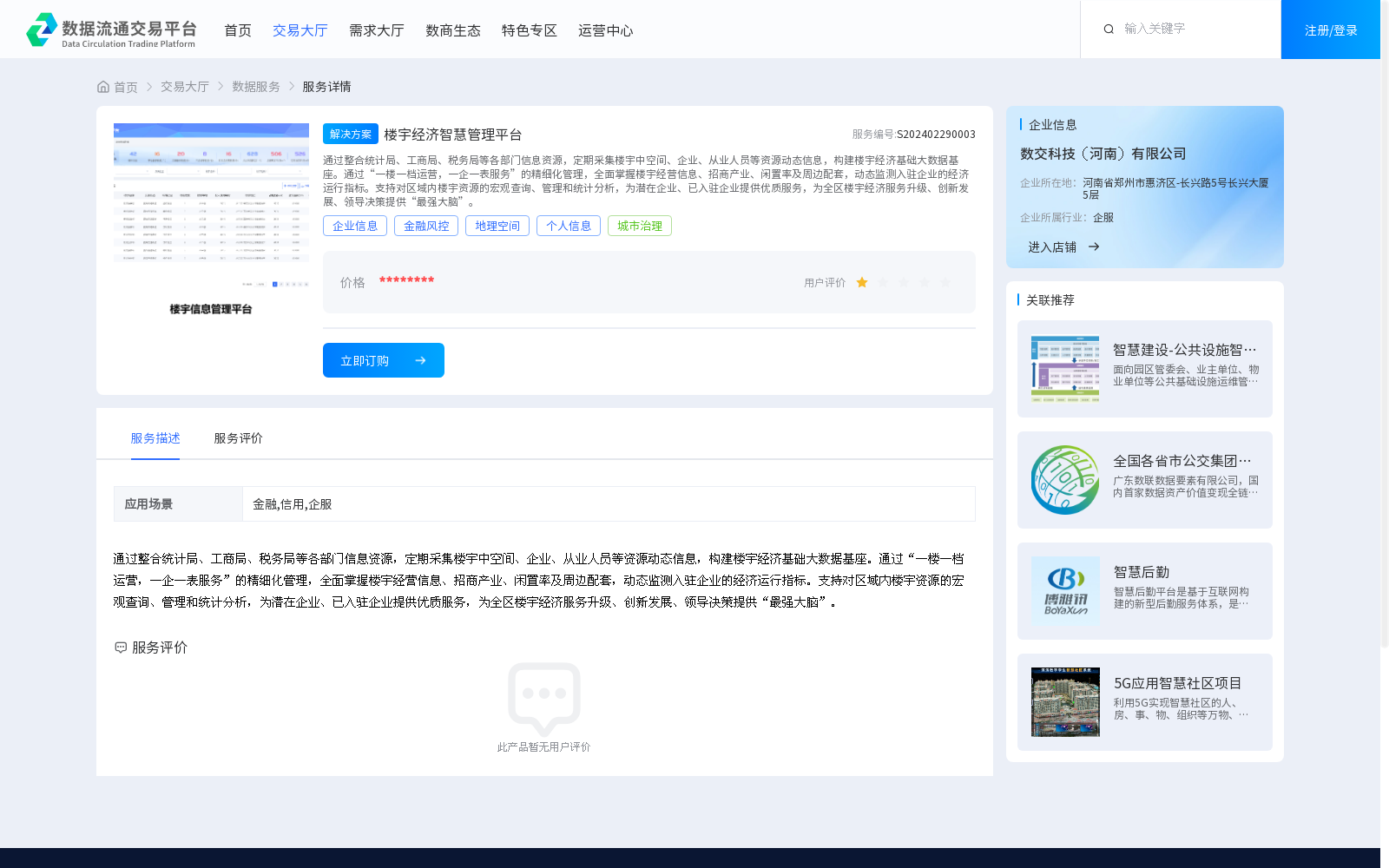The image size is (1389, 868).
Task: Click the 楼宇信息管理平台 preview image
Action: coord(211,205)
